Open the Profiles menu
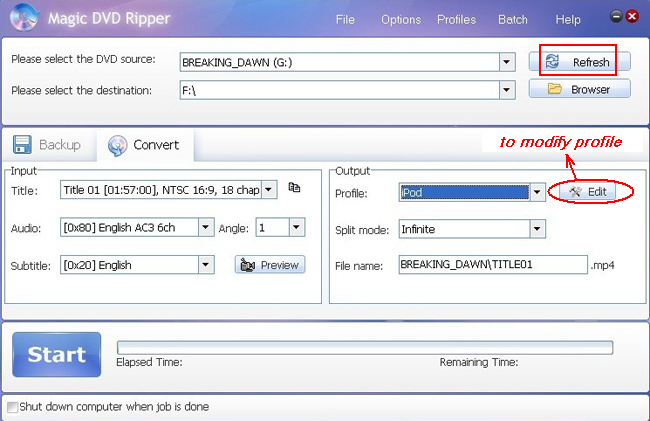This screenshot has height=421, width=650. click(456, 19)
